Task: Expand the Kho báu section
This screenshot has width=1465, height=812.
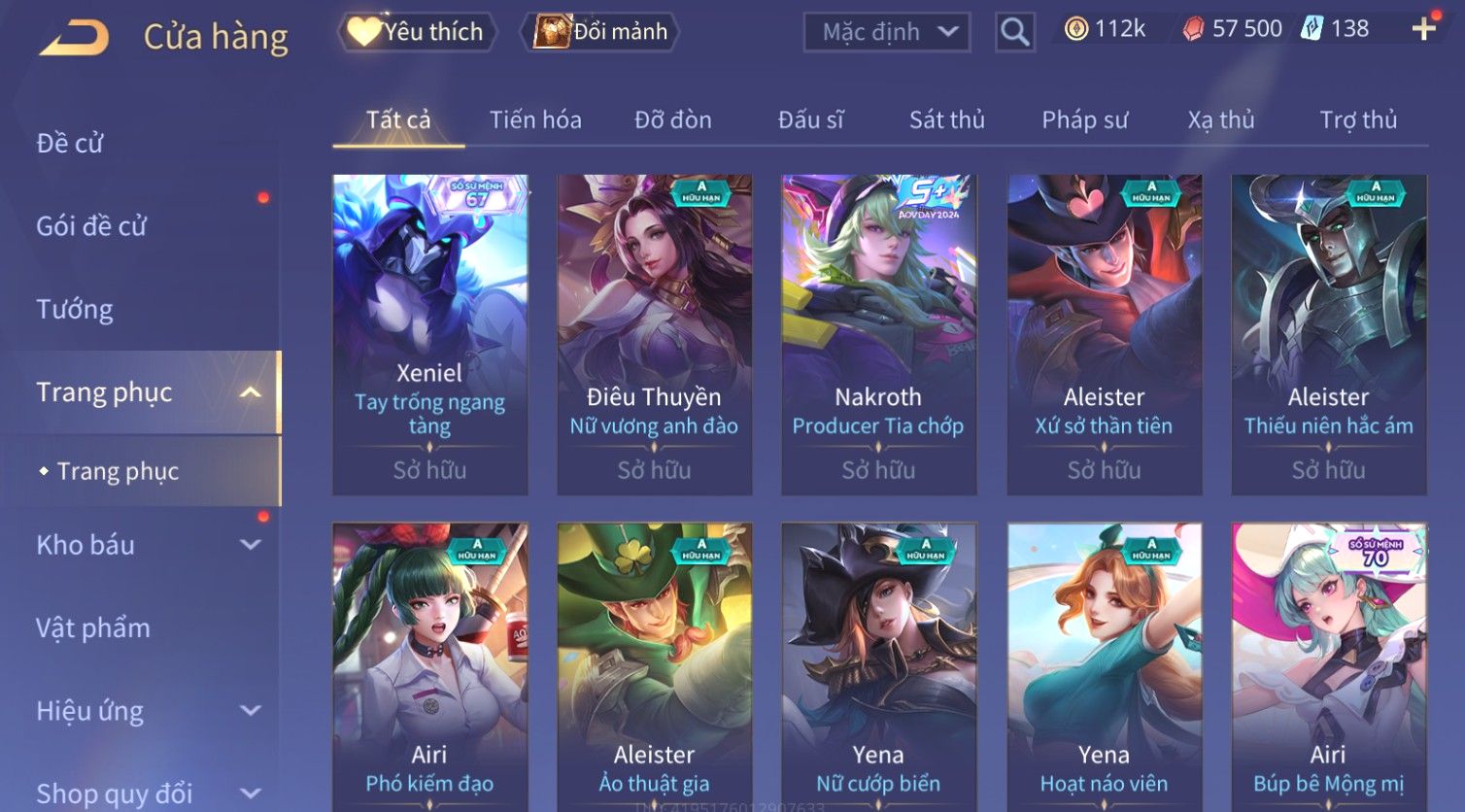Action: (251, 545)
